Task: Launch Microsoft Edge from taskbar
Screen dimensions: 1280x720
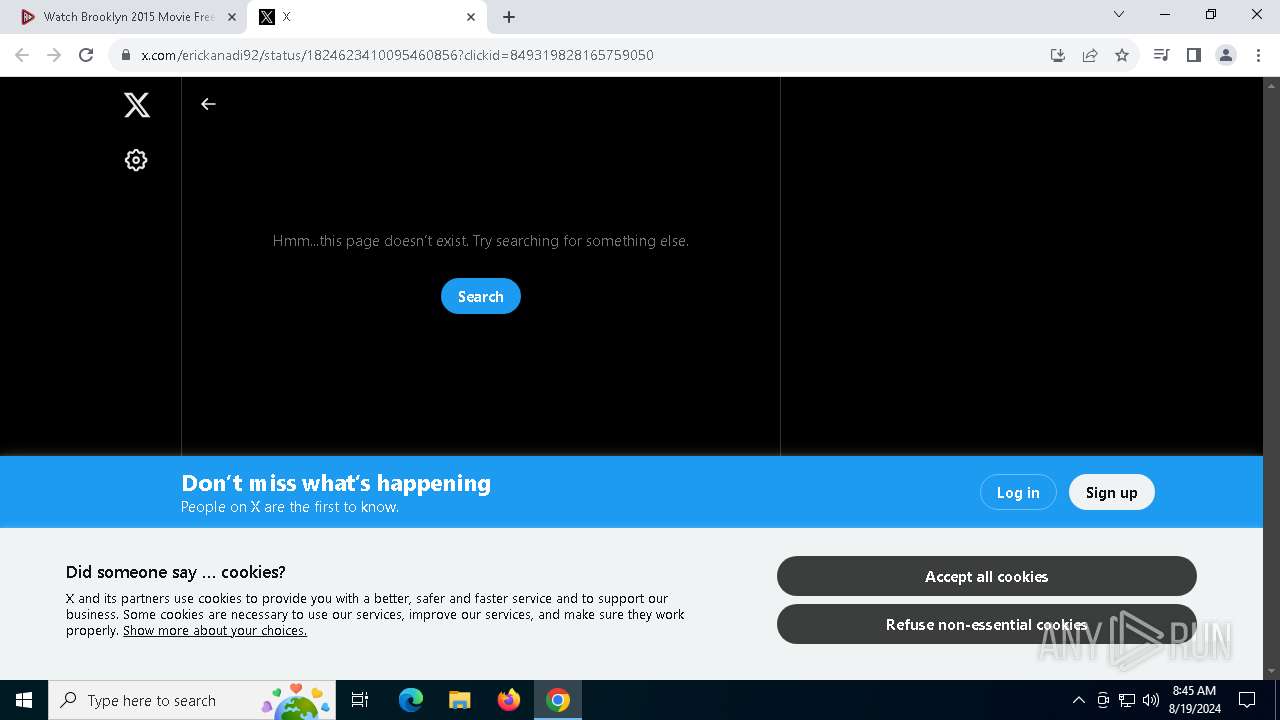Action: (x=411, y=700)
